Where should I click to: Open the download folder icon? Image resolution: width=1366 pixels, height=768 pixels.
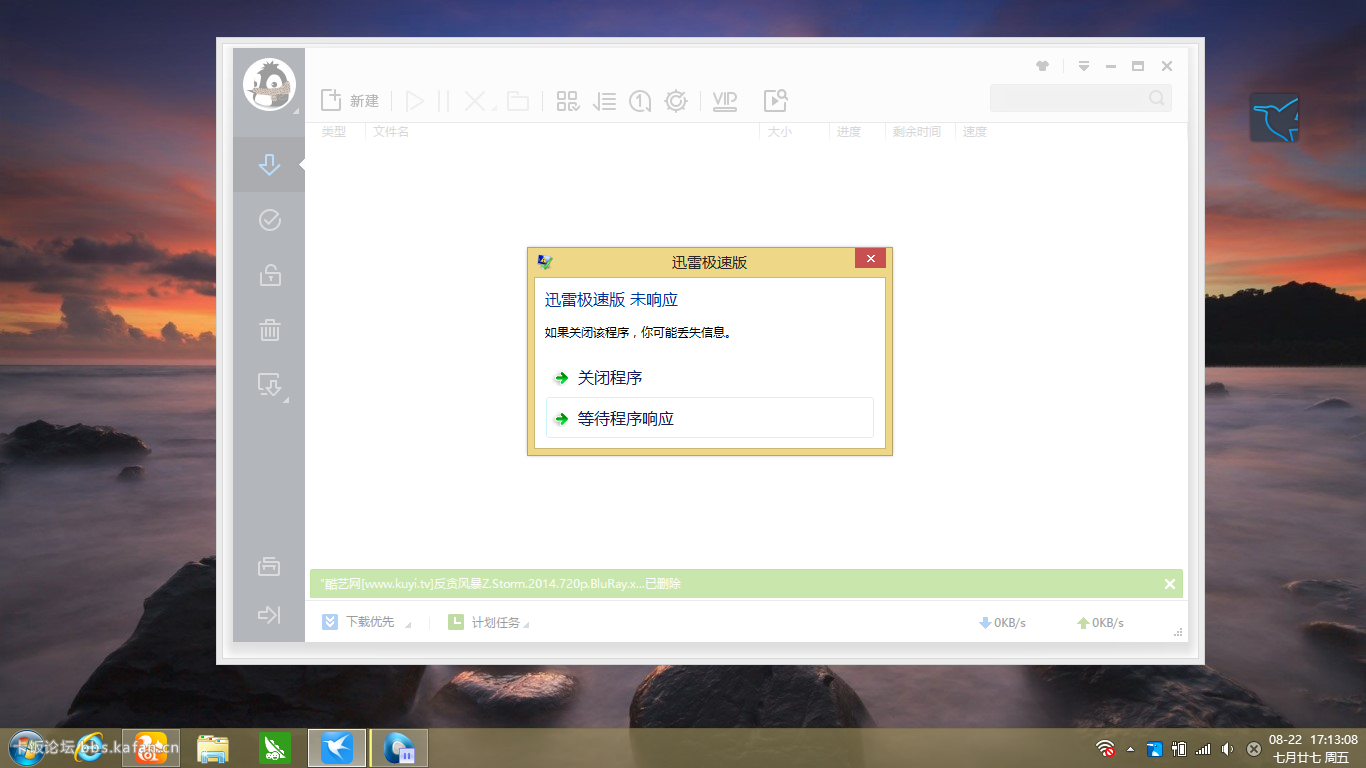point(517,101)
